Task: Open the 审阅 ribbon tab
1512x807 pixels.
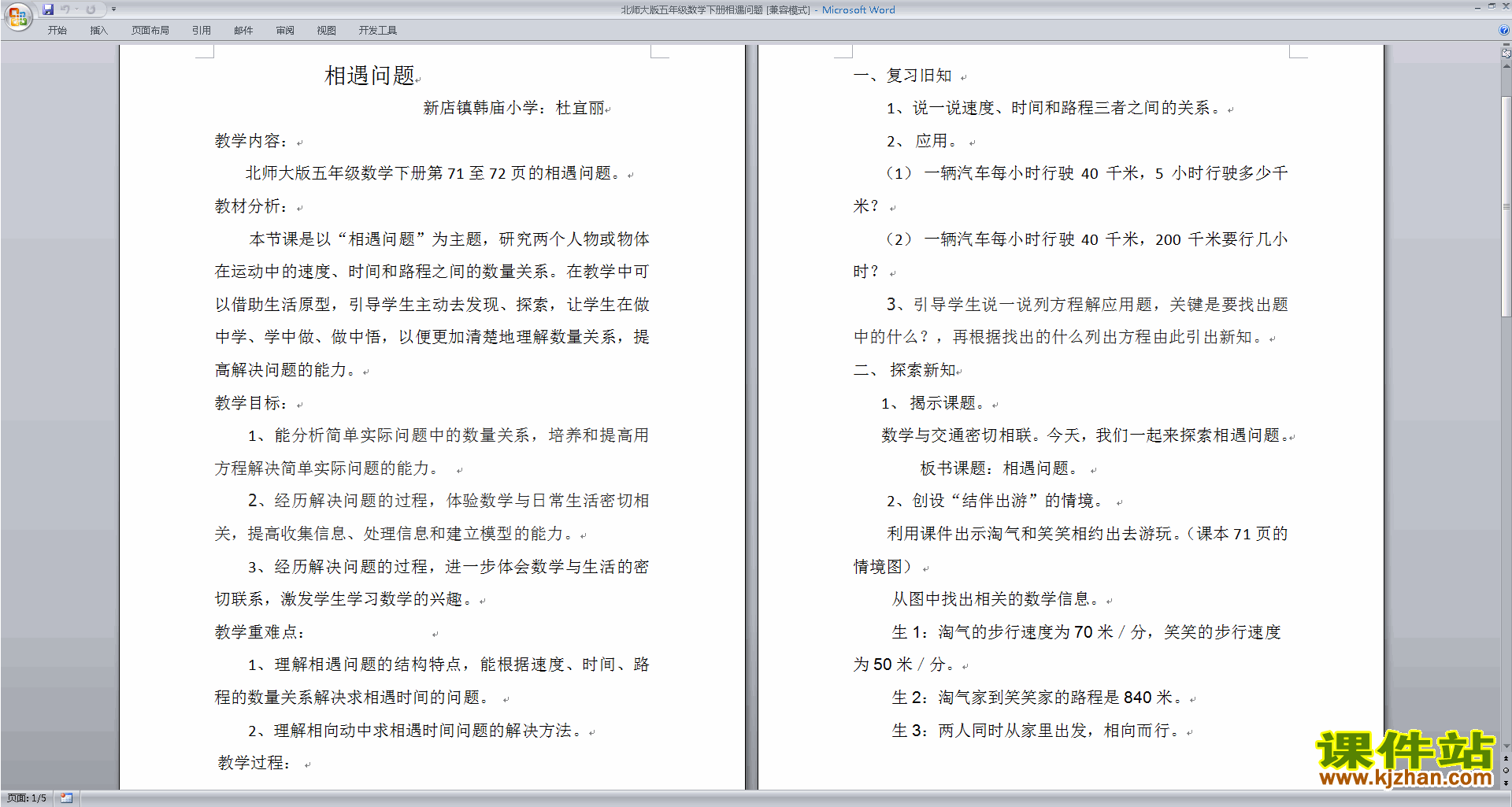Action: 285,31
